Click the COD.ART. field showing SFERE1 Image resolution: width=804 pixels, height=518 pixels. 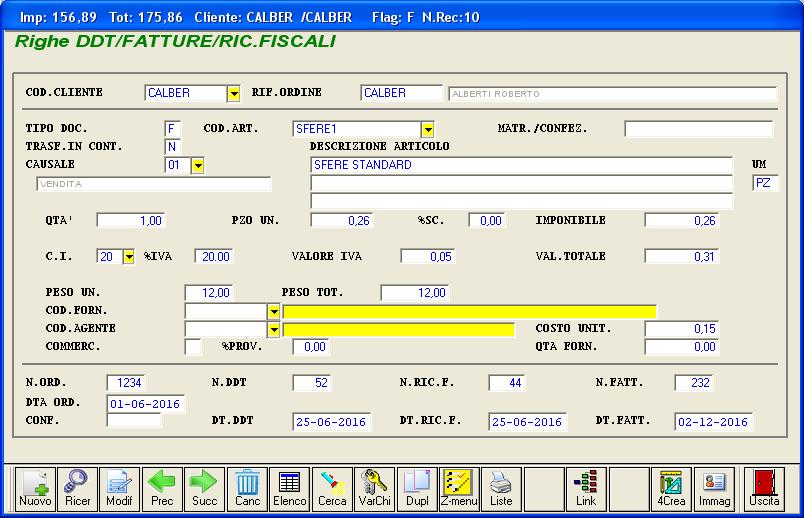(x=357, y=129)
